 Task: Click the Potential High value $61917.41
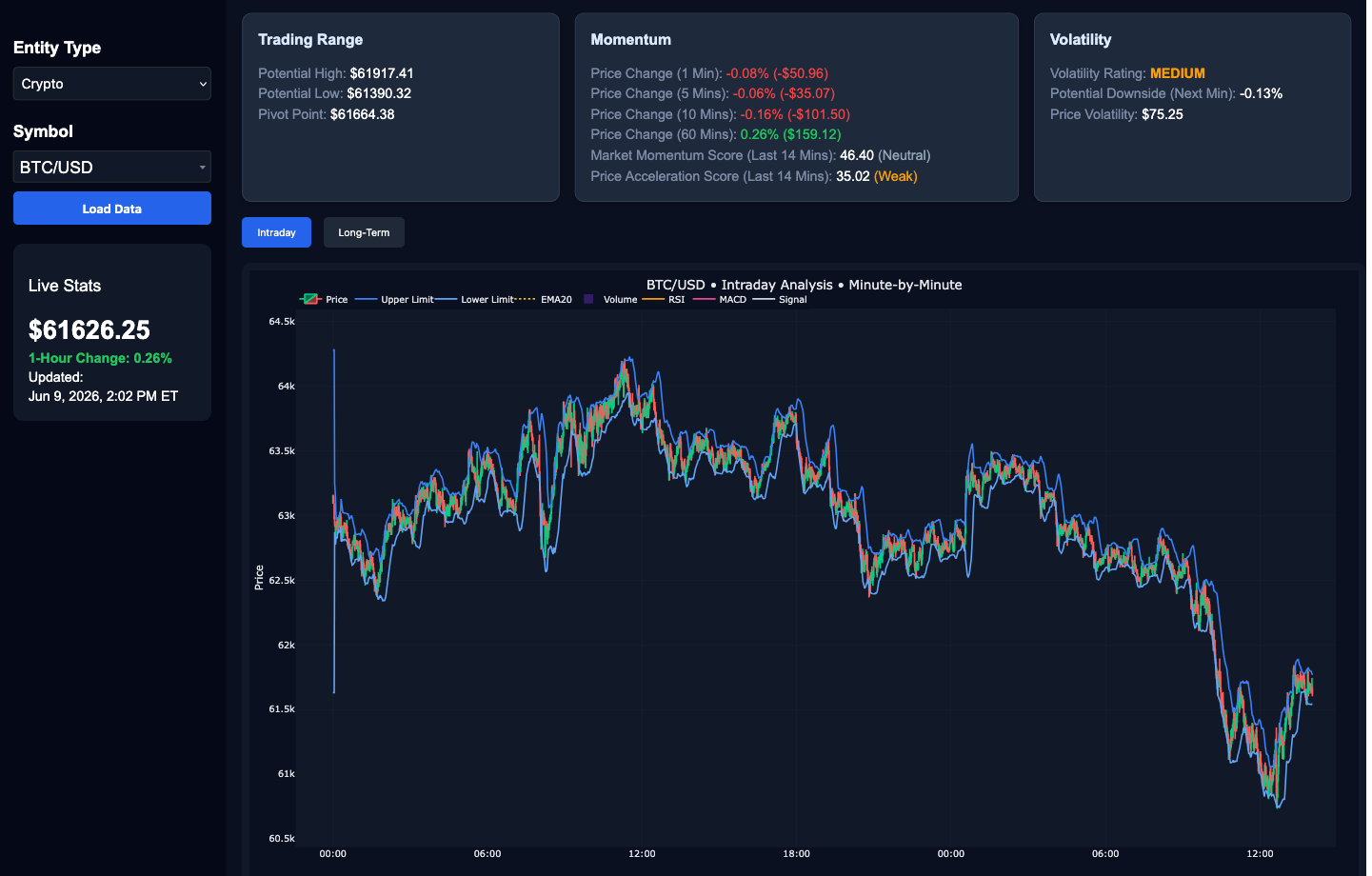382,73
